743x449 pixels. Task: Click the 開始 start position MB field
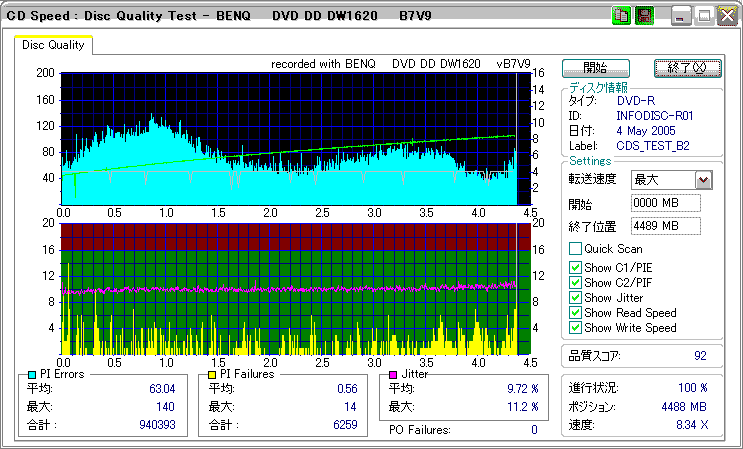(665, 203)
